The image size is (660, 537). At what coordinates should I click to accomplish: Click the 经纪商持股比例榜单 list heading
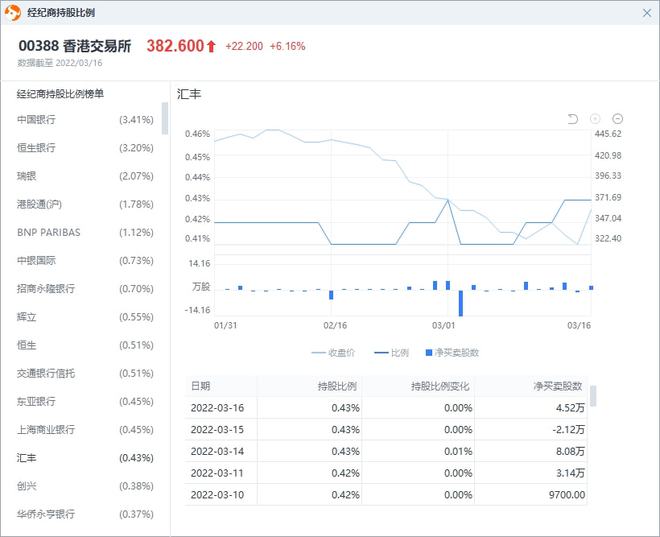pos(60,94)
